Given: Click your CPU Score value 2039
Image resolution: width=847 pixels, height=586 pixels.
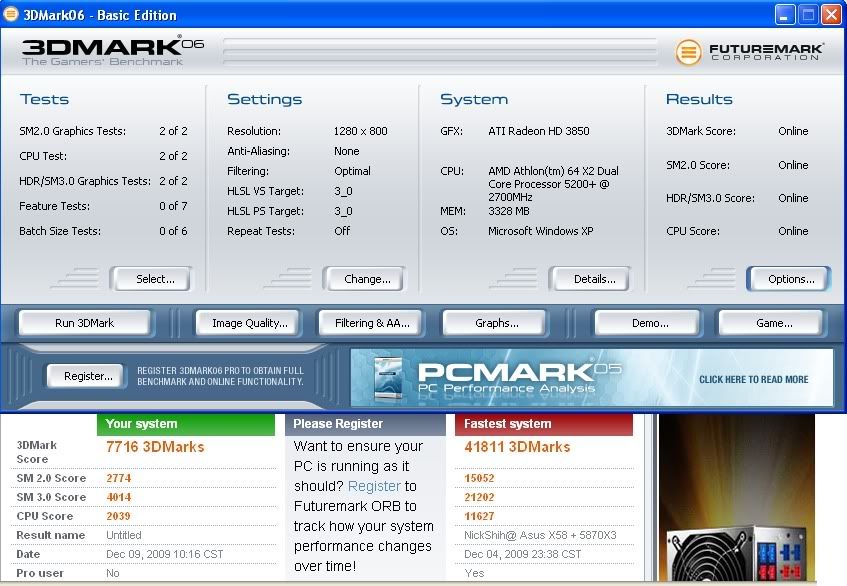Looking at the screenshot, I should pyautogui.click(x=118, y=516).
